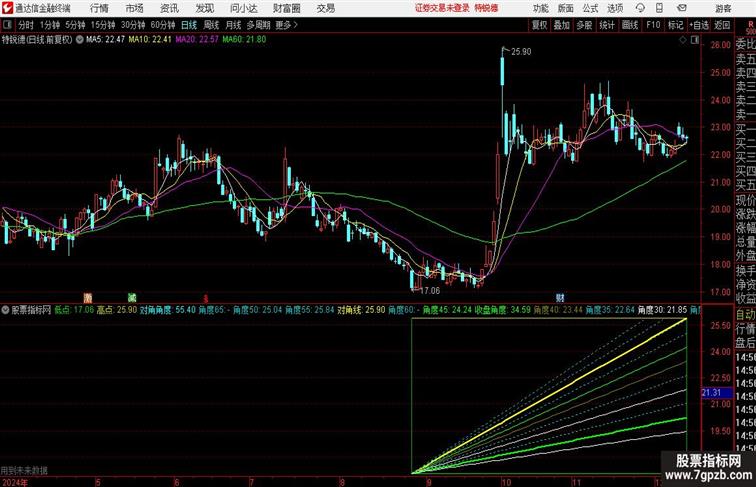The image size is (756, 487).
Task: Click the 通达信 red logo icon
Action: (7, 8)
